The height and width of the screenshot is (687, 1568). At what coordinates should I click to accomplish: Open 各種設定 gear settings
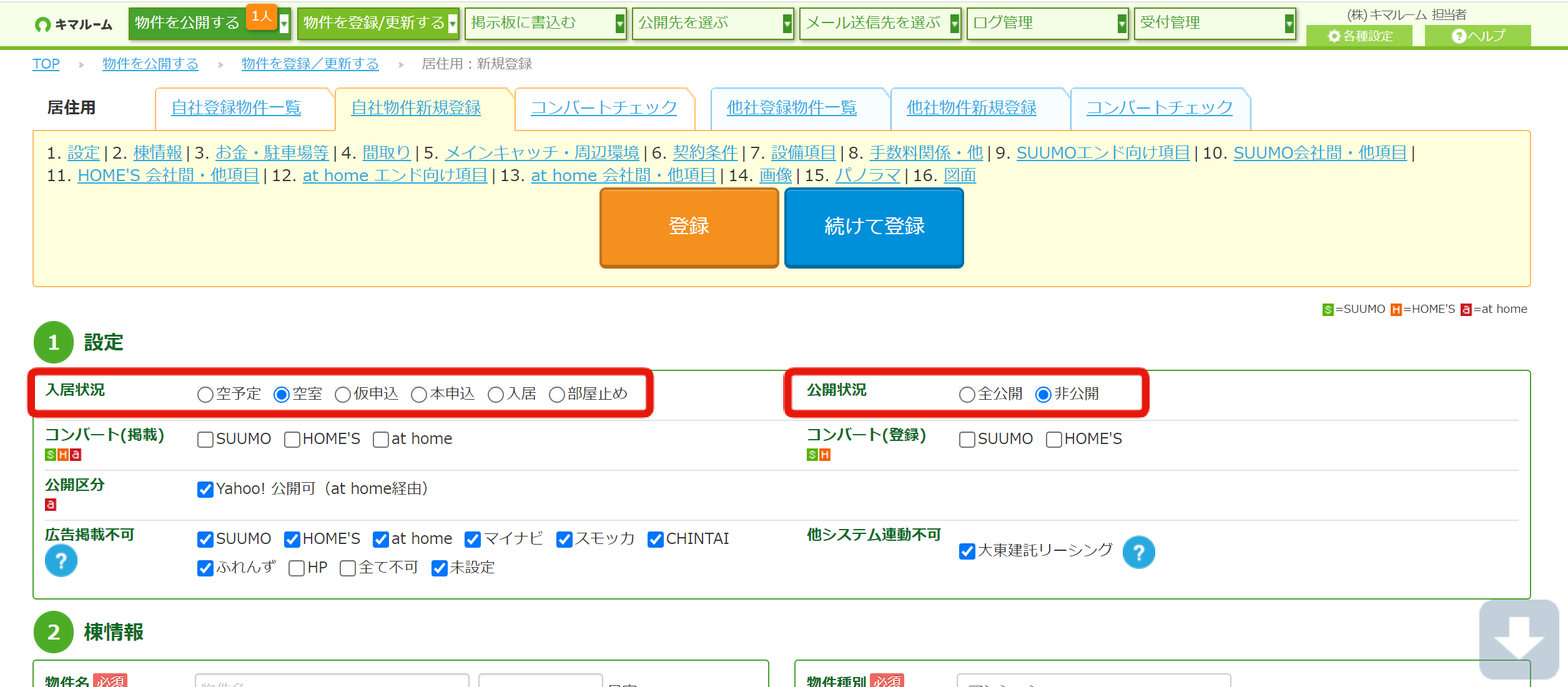[x=1359, y=36]
